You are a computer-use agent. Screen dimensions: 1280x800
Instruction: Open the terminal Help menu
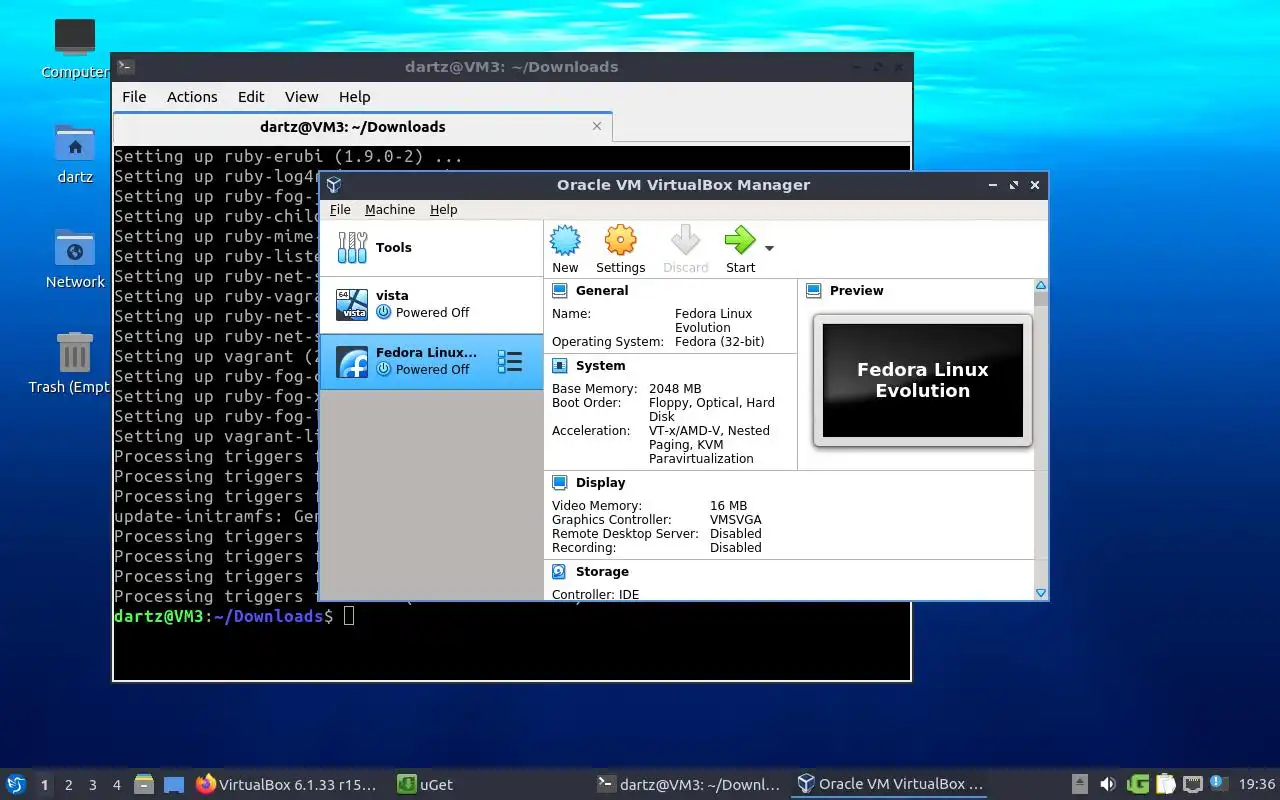pyautogui.click(x=354, y=97)
